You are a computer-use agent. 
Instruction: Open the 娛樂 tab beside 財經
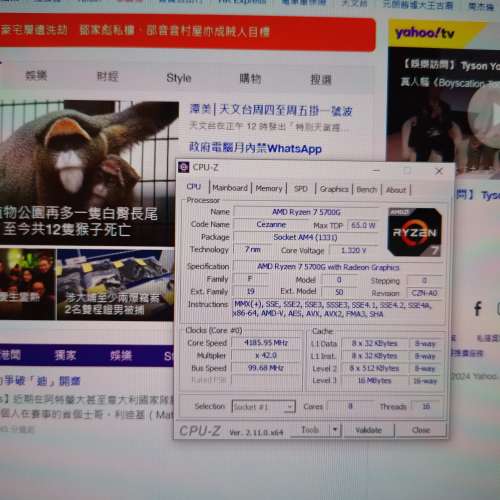pos(36,75)
